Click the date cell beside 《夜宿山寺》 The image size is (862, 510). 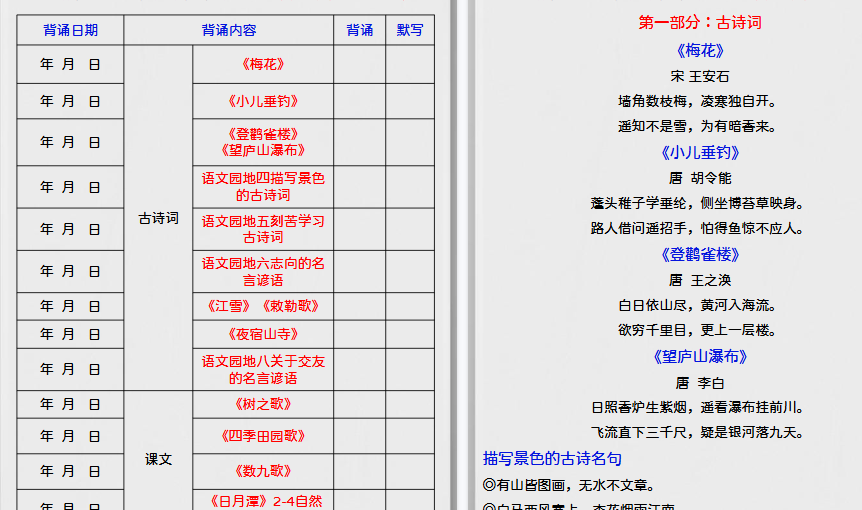coord(70,334)
